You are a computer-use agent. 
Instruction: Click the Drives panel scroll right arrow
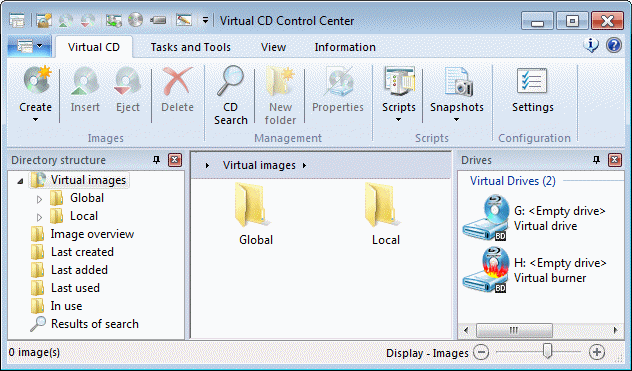pos(615,330)
